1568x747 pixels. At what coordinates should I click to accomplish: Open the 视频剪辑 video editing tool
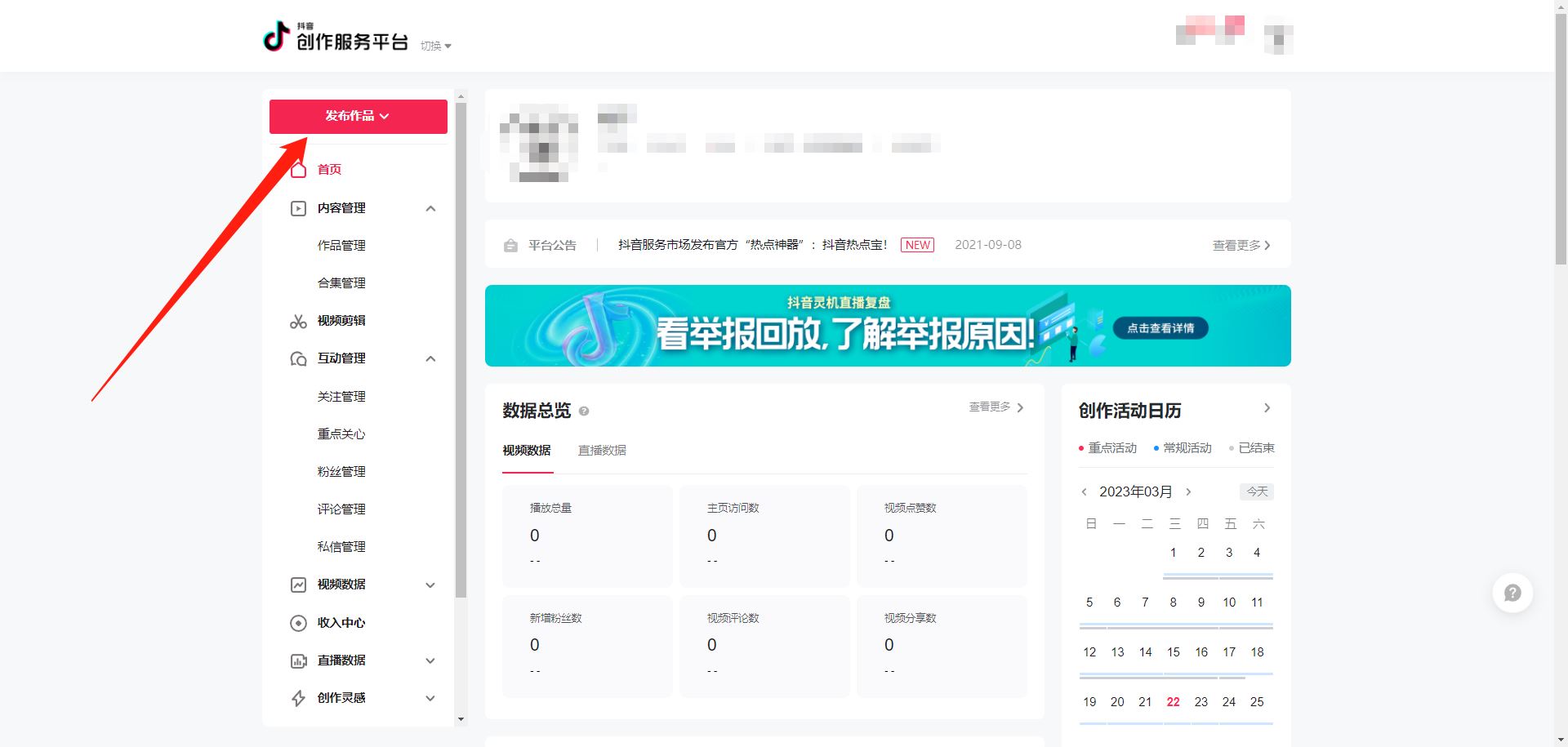[341, 321]
